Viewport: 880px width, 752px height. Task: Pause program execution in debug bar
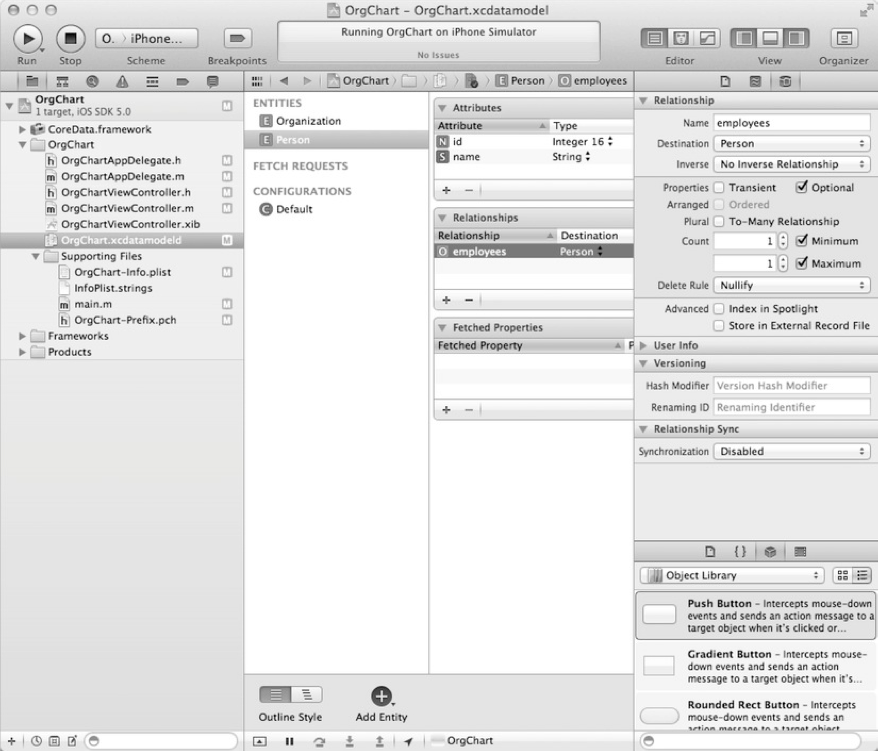click(x=290, y=741)
